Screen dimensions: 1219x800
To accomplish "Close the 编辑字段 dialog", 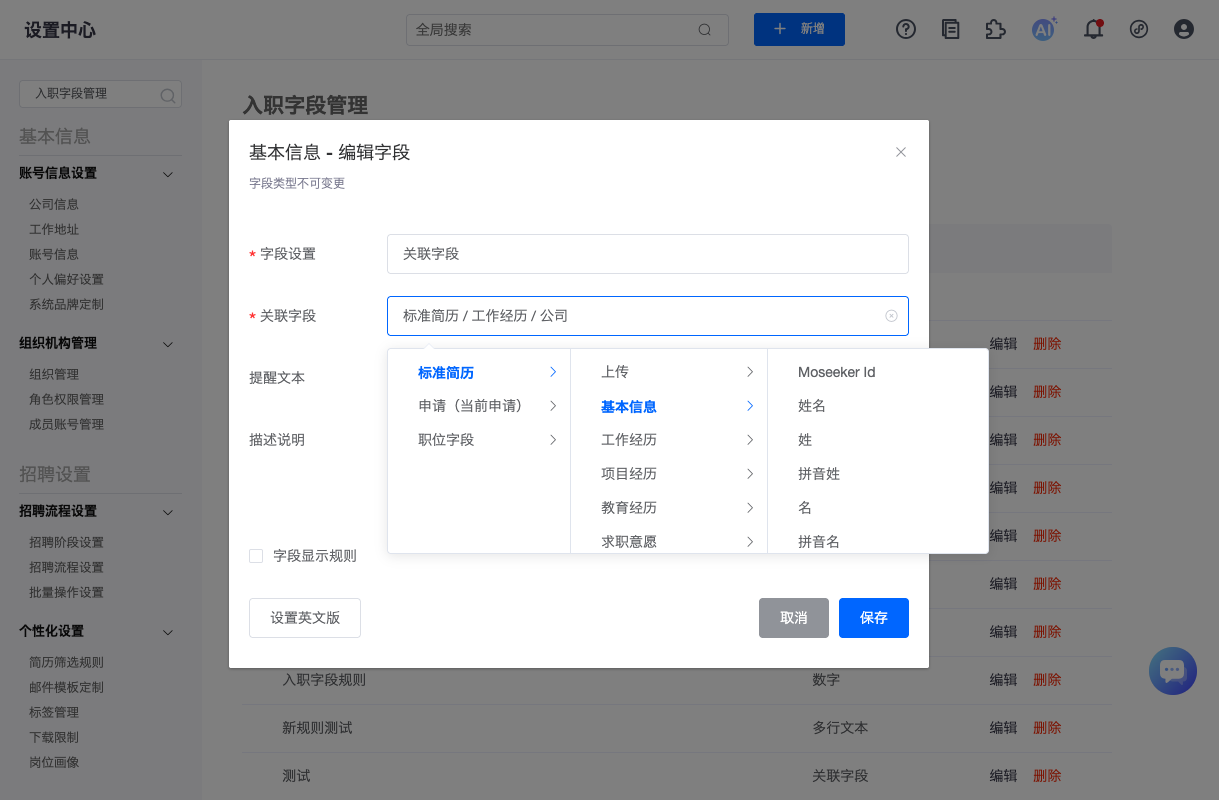I will (900, 152).
